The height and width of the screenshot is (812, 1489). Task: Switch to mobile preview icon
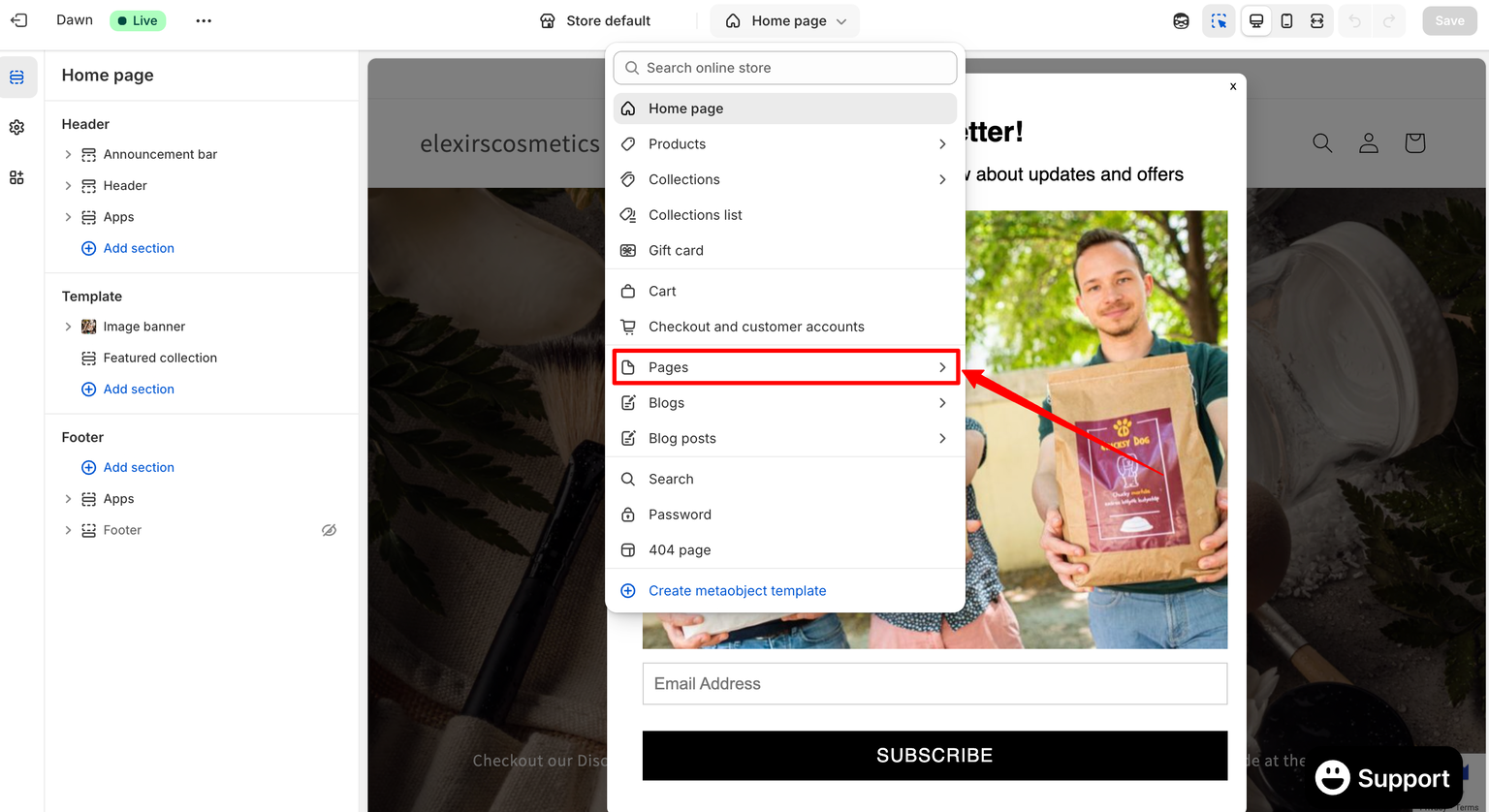click(x=1286, y=20)
